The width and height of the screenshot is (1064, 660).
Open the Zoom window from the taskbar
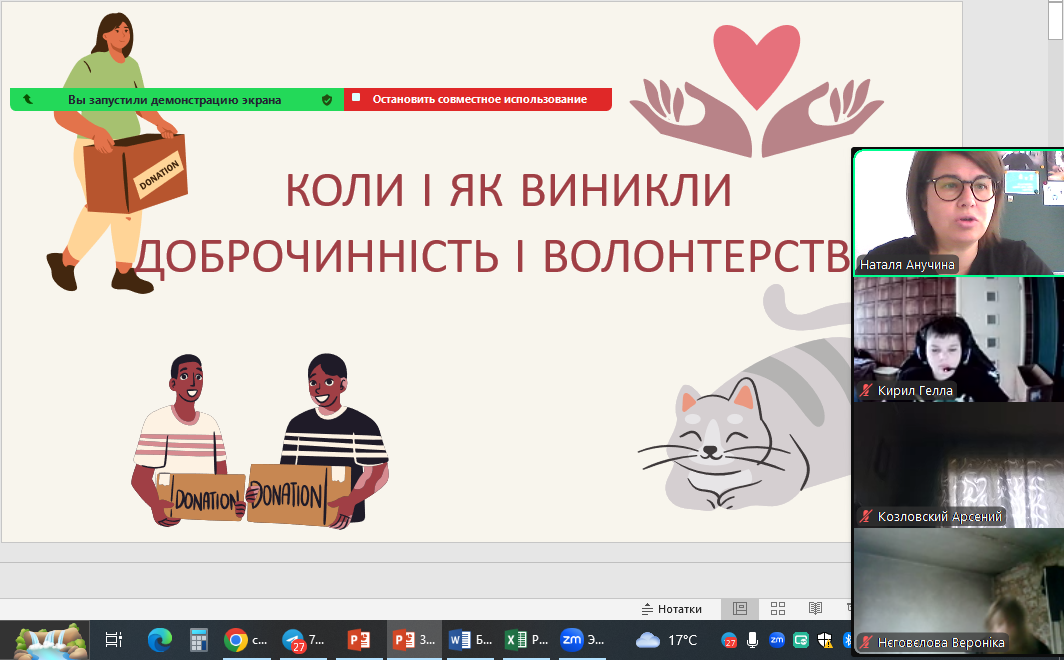(582, 640)
